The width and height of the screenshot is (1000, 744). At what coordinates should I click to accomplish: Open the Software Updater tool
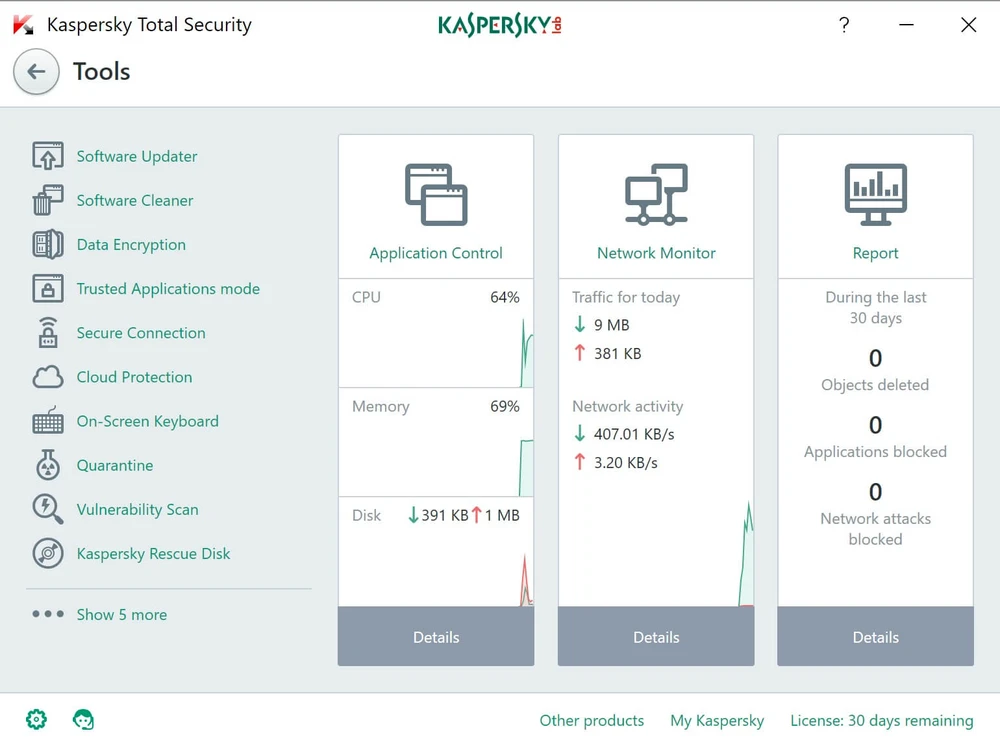point(136,156)
